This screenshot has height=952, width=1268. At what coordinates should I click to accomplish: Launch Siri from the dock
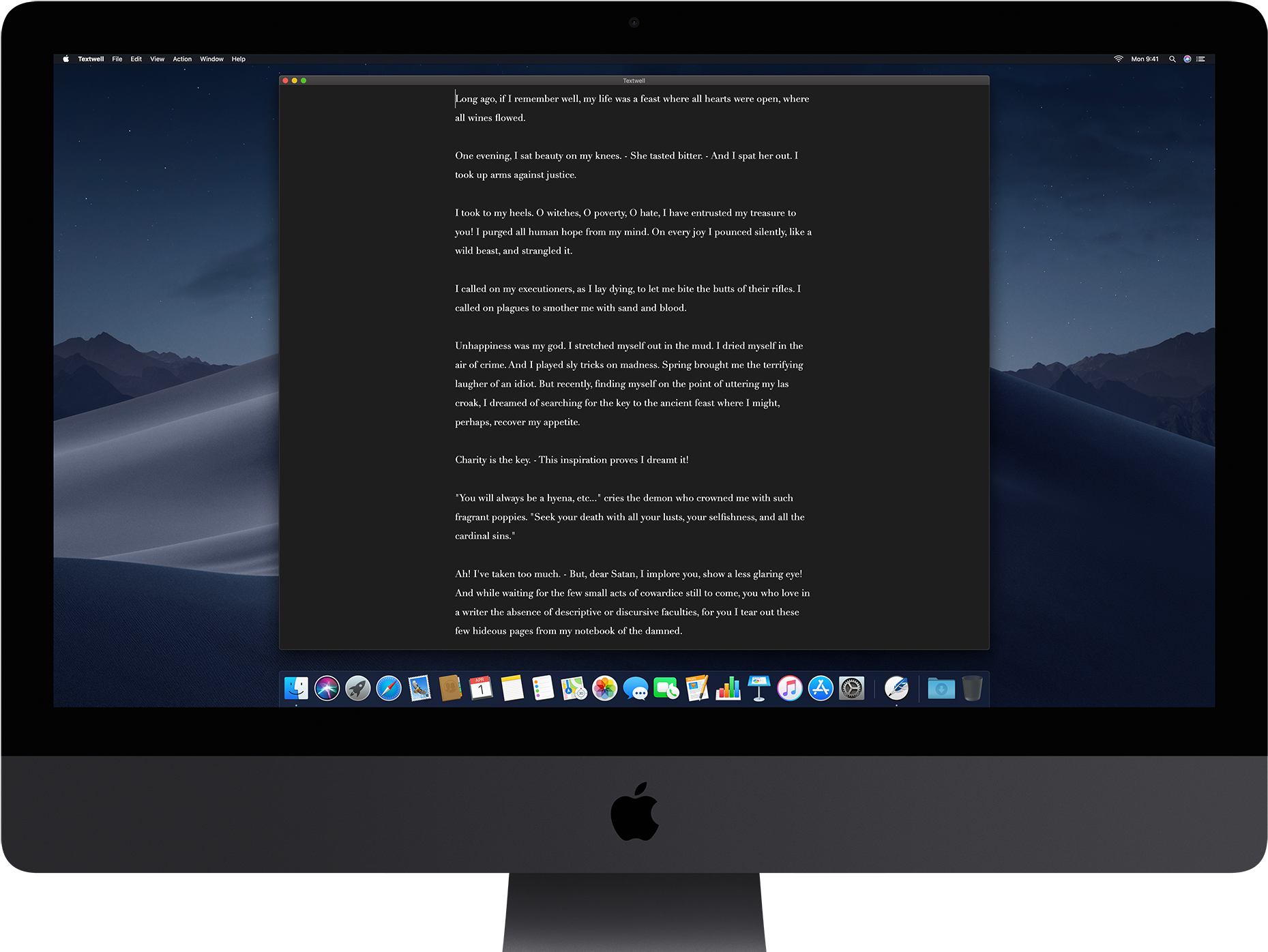click(x=327, y=688)
